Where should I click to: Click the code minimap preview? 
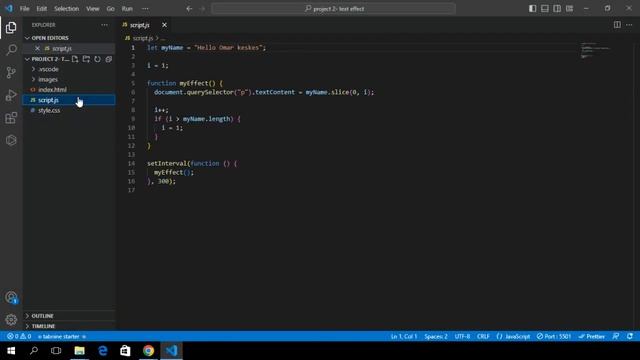[x=596, y=50]
